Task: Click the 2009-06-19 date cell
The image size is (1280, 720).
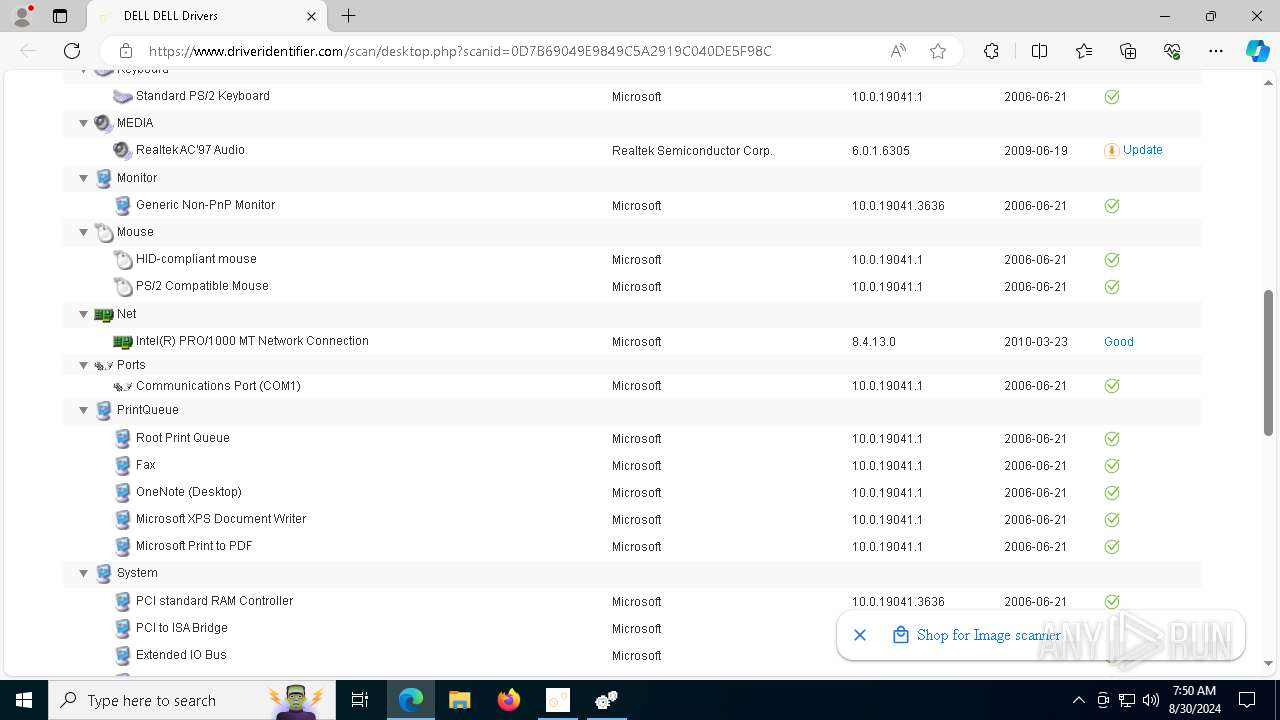Action: pos(1036,151)
